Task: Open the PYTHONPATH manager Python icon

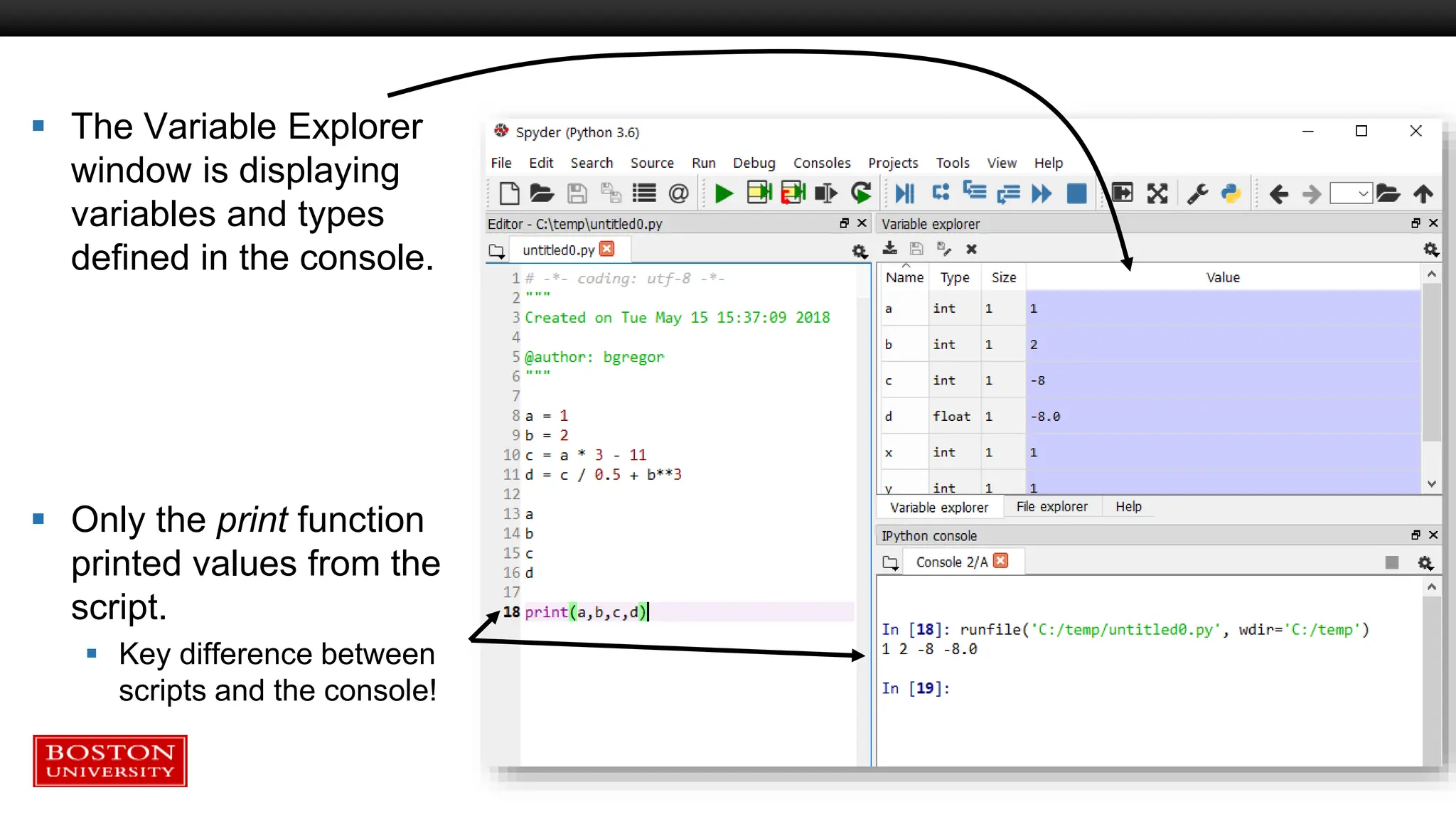Action: point(1231,193)
